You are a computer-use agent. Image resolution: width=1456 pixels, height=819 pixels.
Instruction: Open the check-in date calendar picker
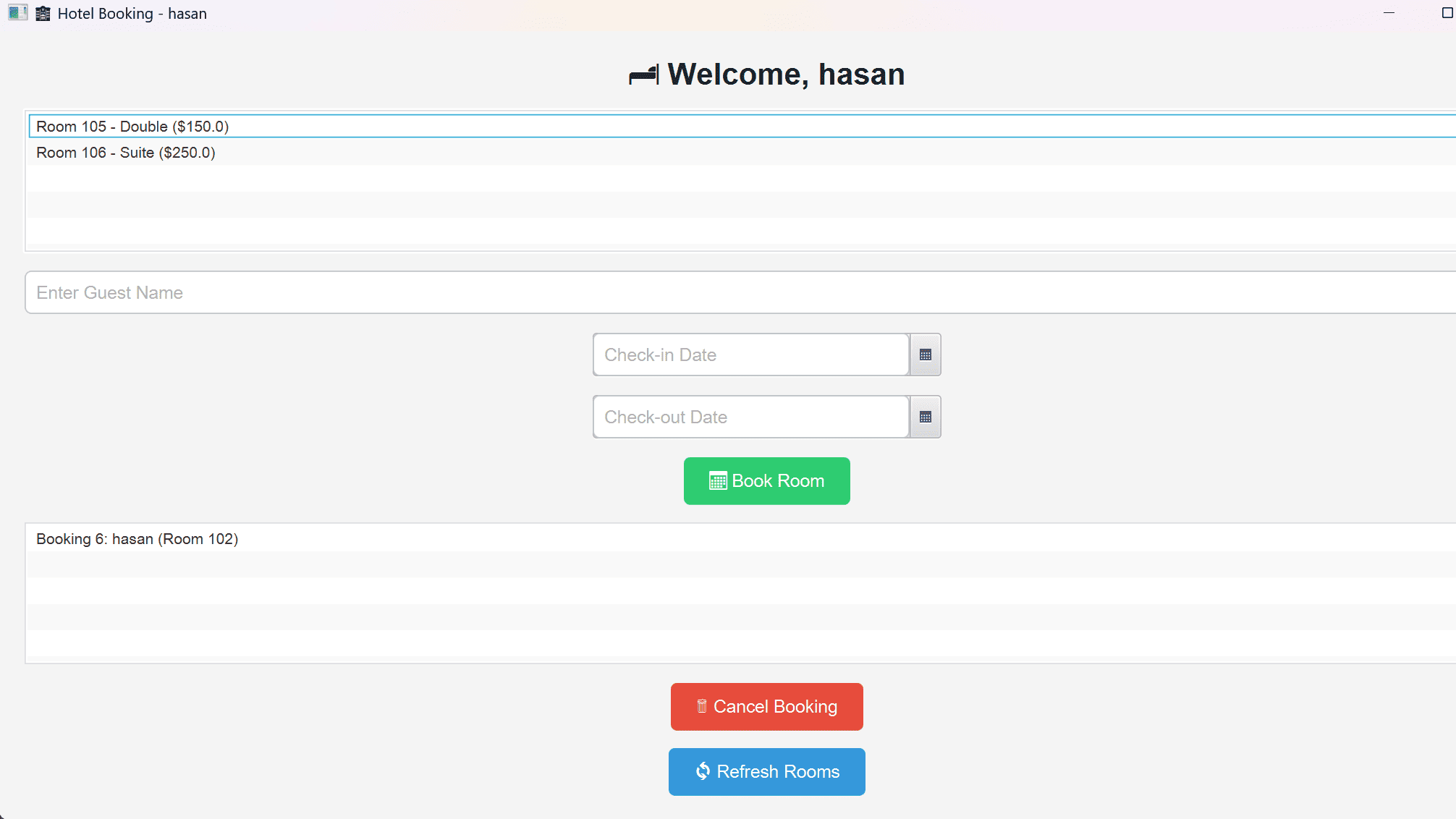click(x=924, y=355)
